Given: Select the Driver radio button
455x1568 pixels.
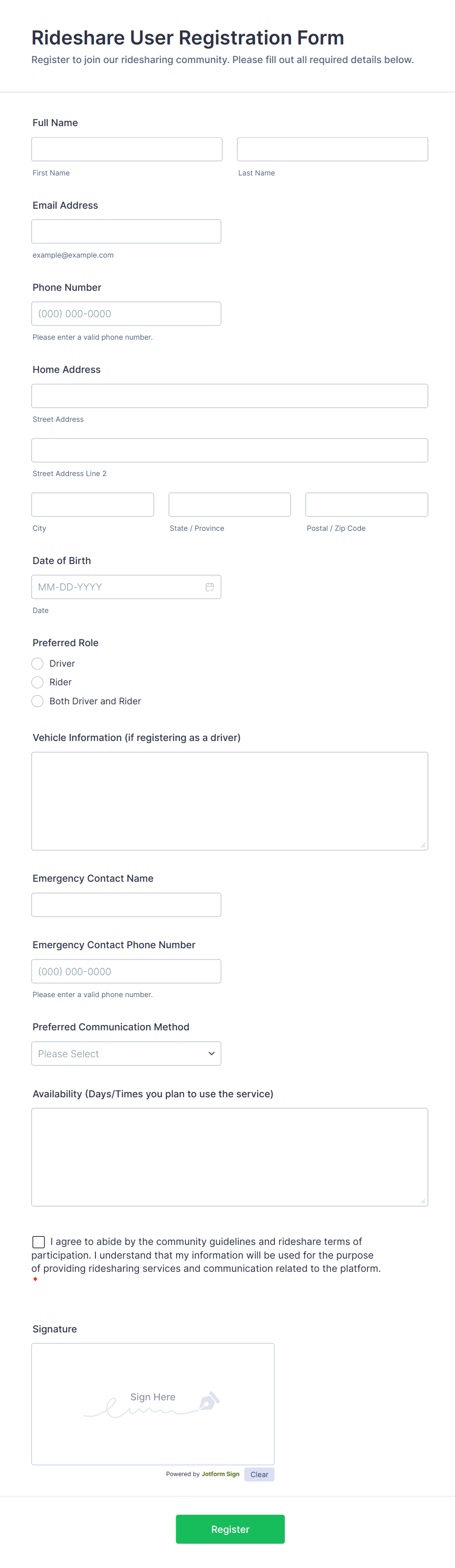Looking at the screenshot, I should click(38, 663).
